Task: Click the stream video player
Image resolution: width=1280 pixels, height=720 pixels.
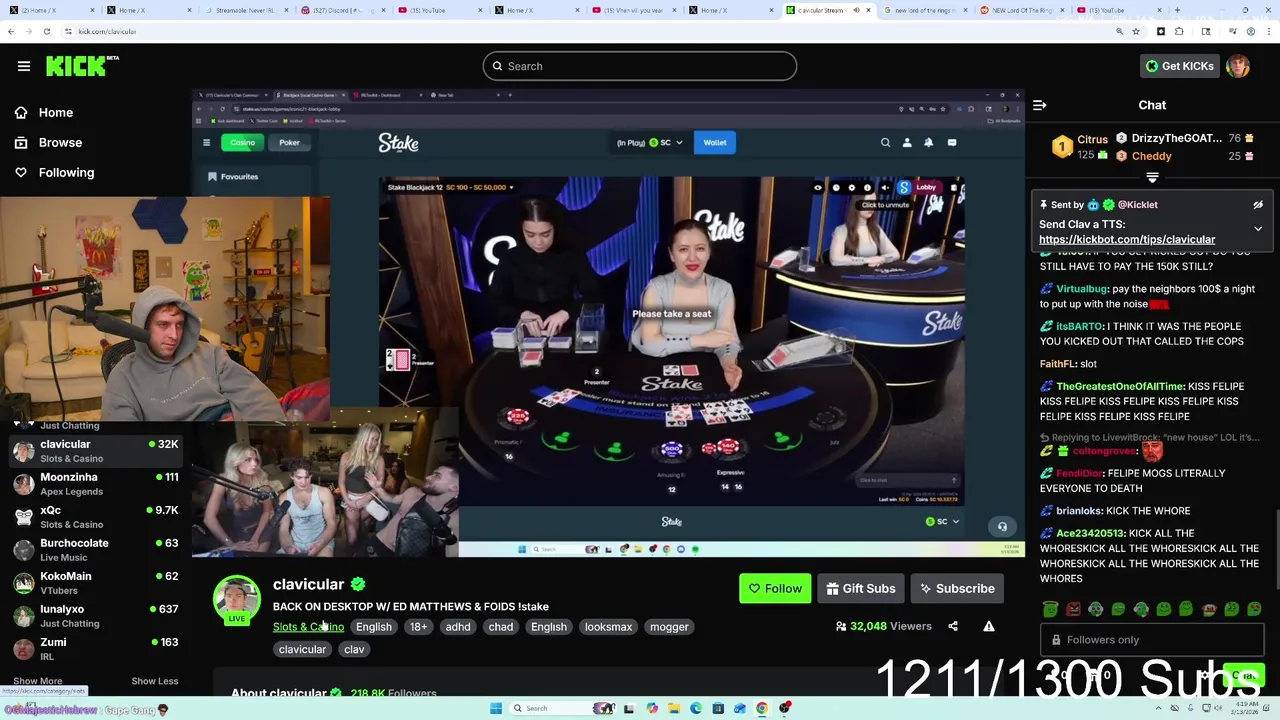Action: (608, 323)
